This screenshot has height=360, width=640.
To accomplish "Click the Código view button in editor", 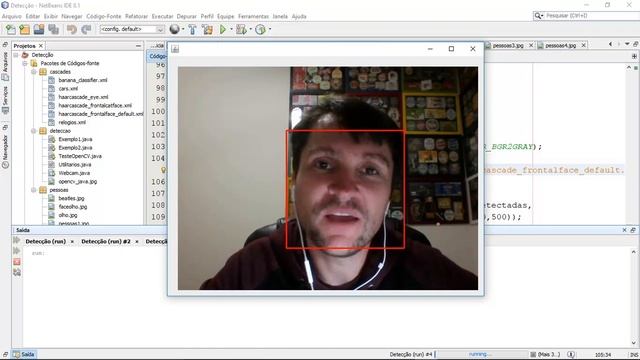I will 157,56.
